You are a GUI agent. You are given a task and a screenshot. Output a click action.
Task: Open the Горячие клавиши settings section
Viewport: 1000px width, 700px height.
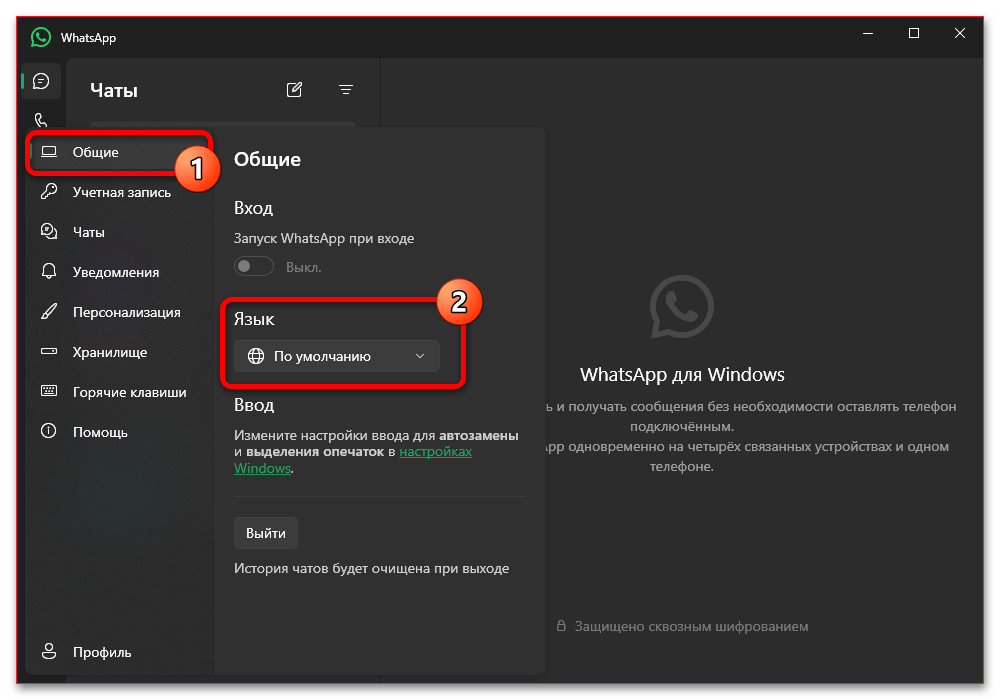[119, 391]
